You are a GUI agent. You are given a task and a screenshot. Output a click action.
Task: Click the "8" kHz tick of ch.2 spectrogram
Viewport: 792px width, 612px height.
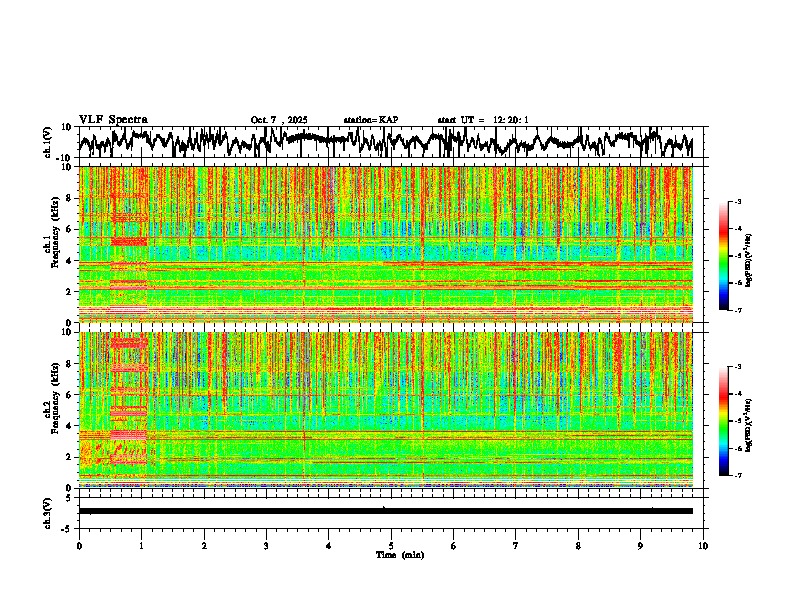point(71,364)
